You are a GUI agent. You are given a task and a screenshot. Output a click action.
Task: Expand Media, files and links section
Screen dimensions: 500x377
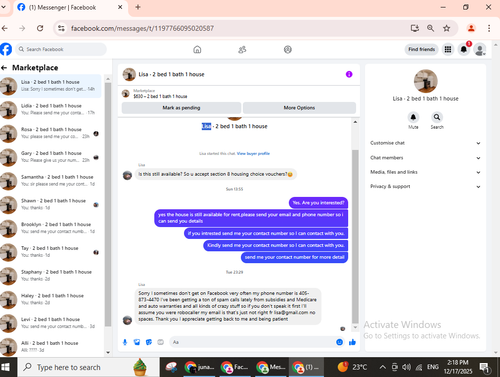[425, 172]
